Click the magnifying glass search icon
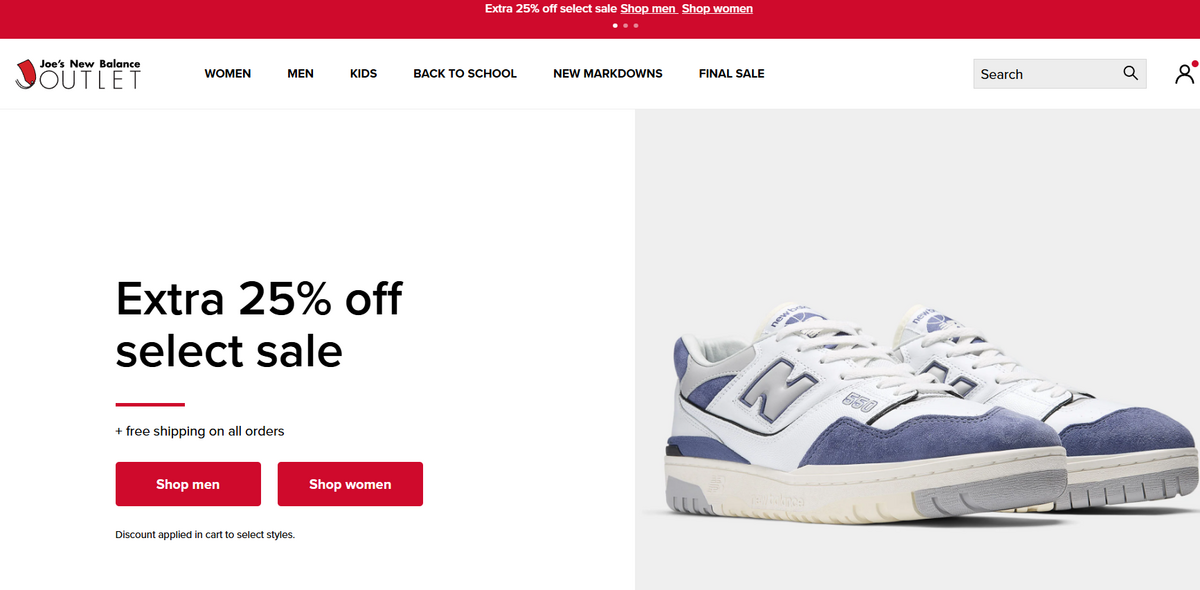1200x590 pixels. coord(1130,73)
